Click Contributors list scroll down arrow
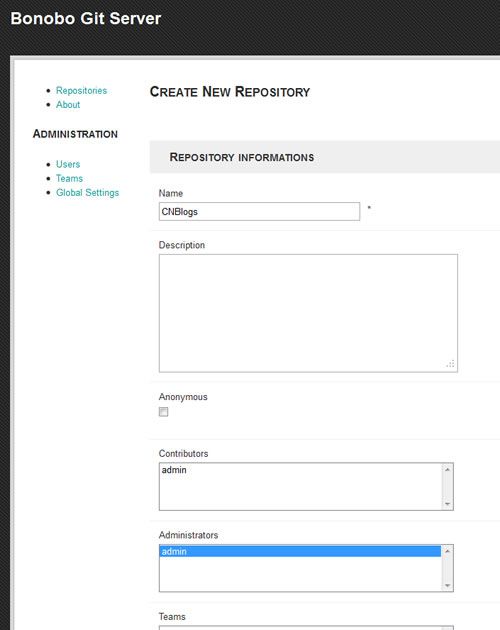This screenshot has width=500, height=630. tap(447, 504)
